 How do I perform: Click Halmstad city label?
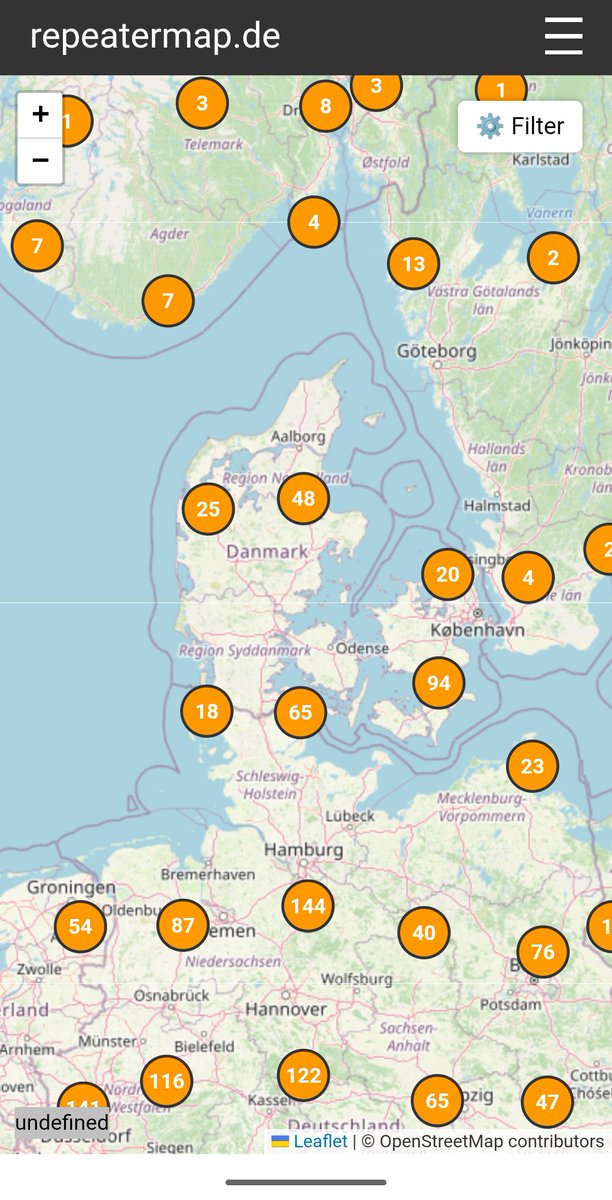pyautogui.click(x=498, y=506)
